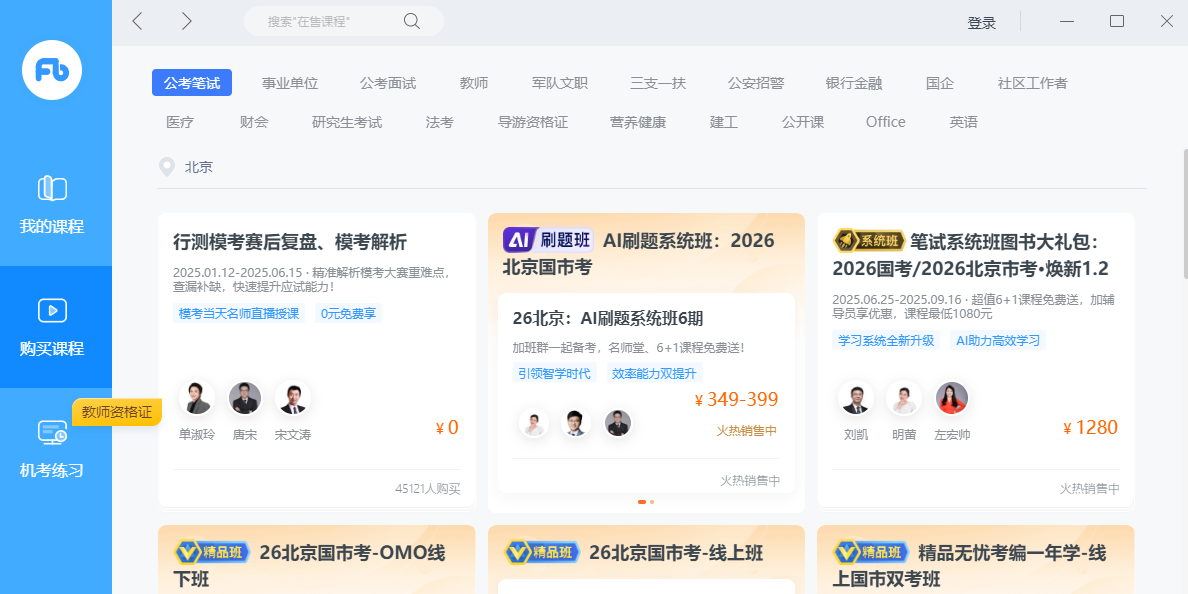Click the vertical scrollbar thumb
The height and width of the screenshot is (594, 1188).
[x=1184, y=214]
